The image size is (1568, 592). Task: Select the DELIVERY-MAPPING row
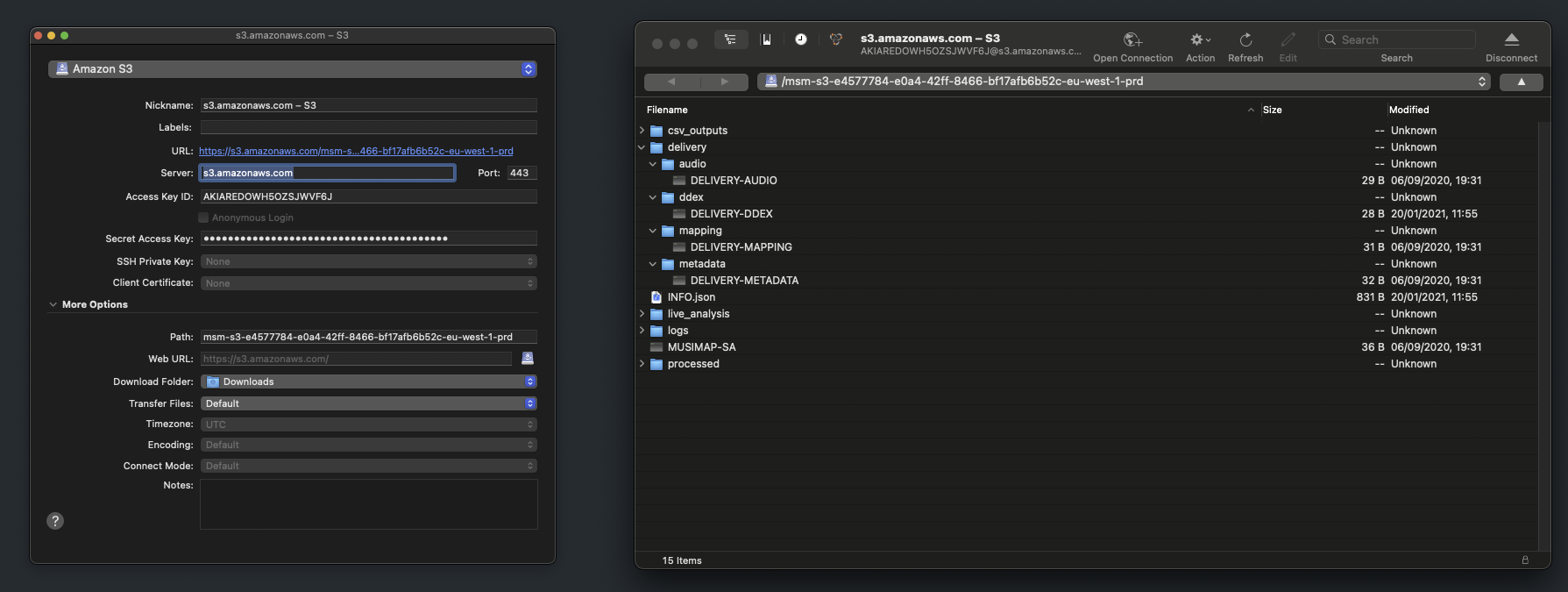(x=1087, y=247)
